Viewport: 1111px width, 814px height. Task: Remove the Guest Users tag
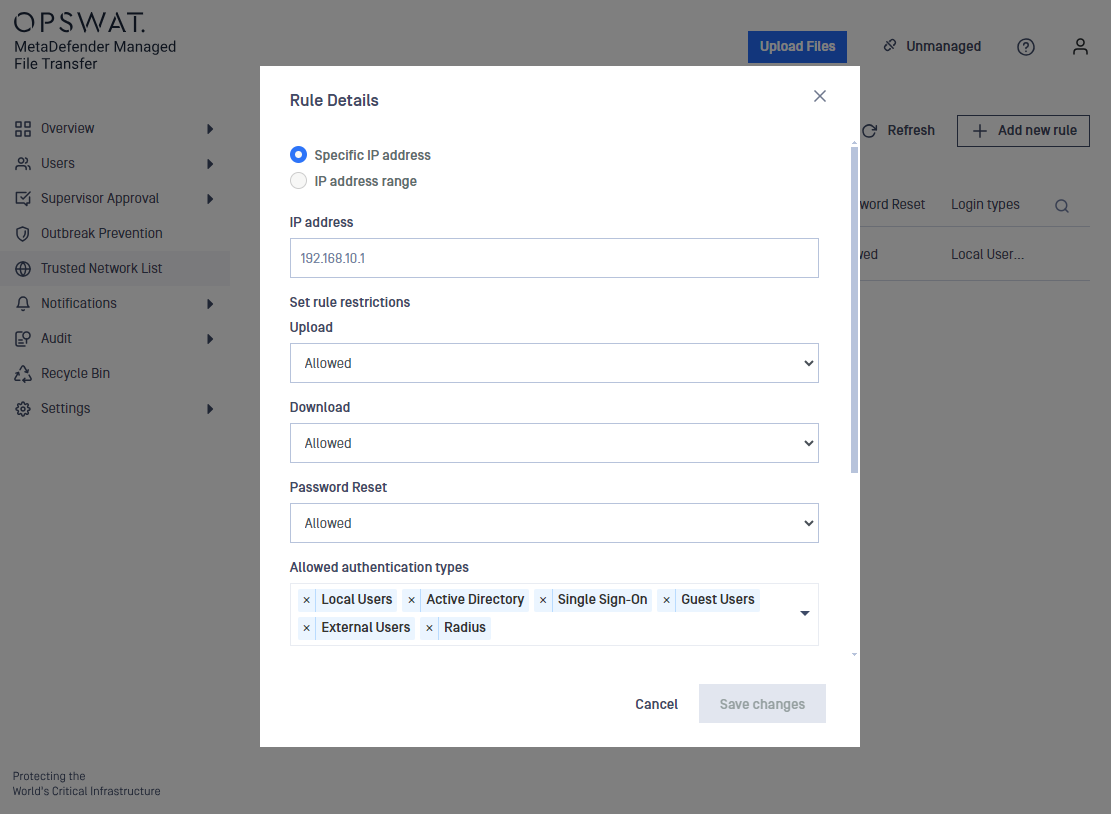pos(667,600)
